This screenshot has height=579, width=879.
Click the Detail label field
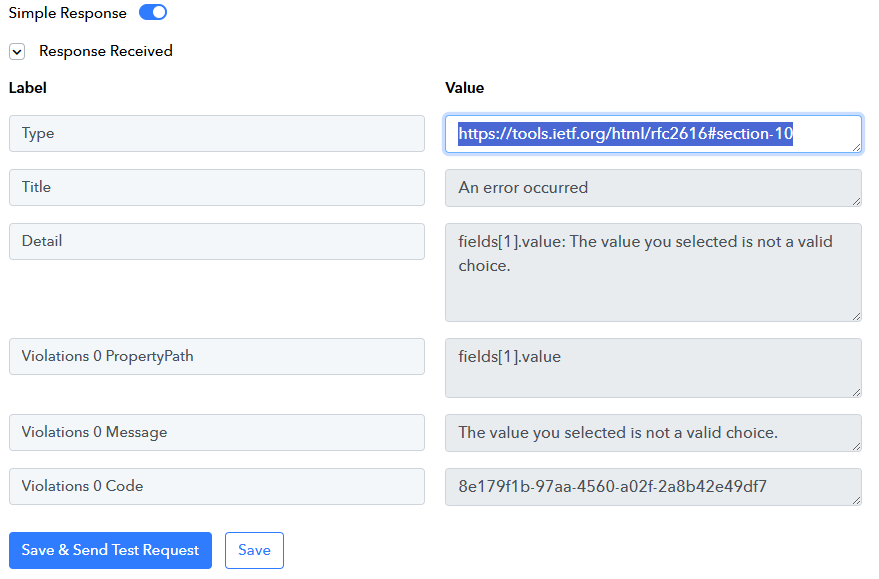pos(216,242)
